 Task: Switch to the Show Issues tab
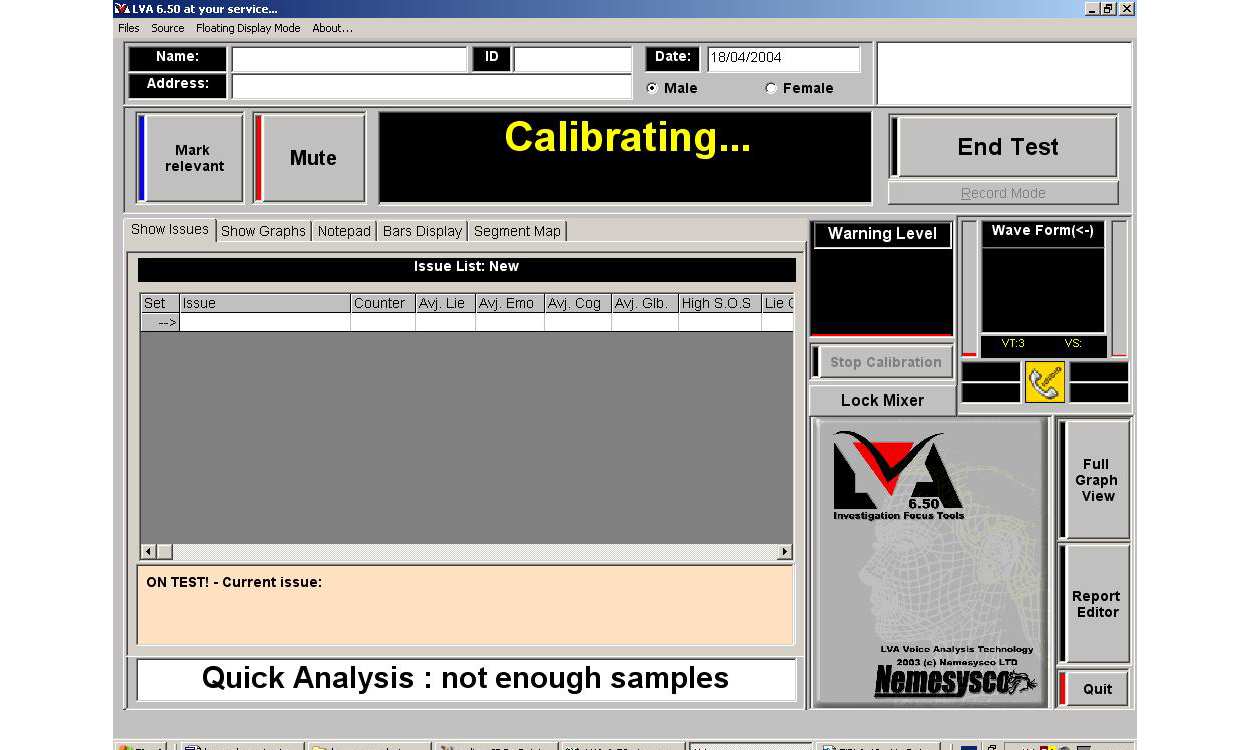pos(170,230)
